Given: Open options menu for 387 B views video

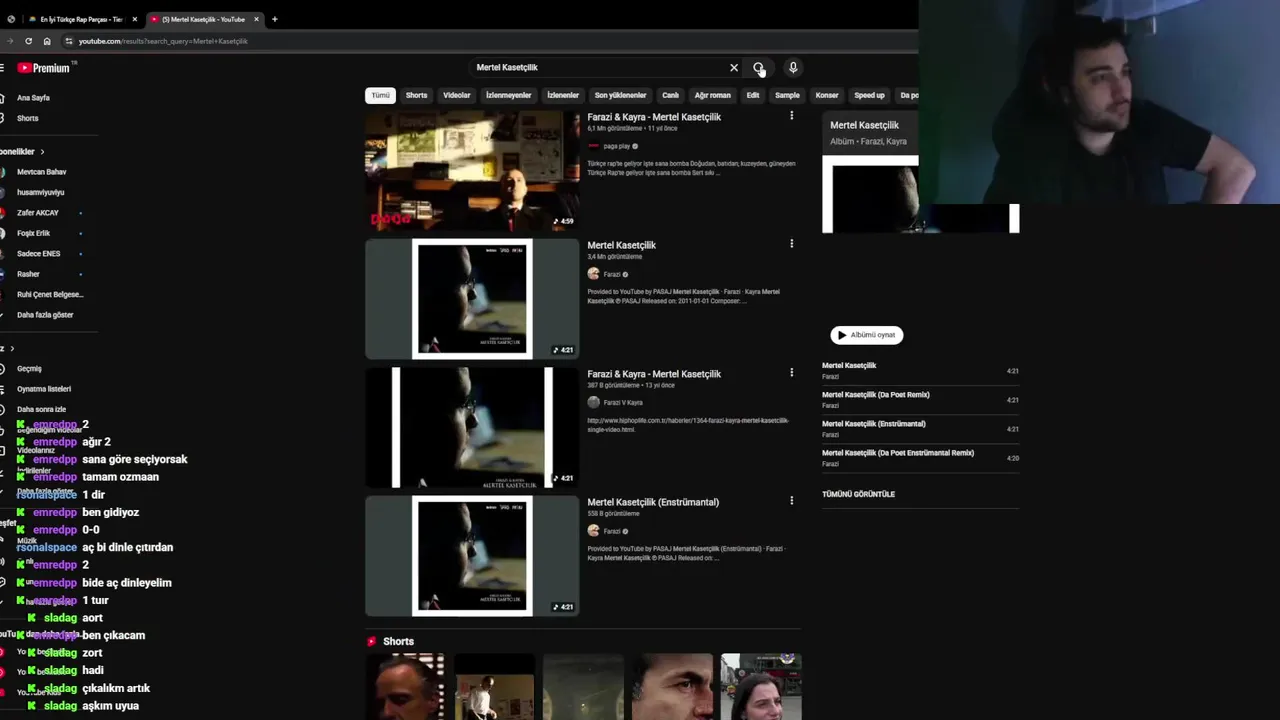Looking at the screenshot, I should point(791,373).
